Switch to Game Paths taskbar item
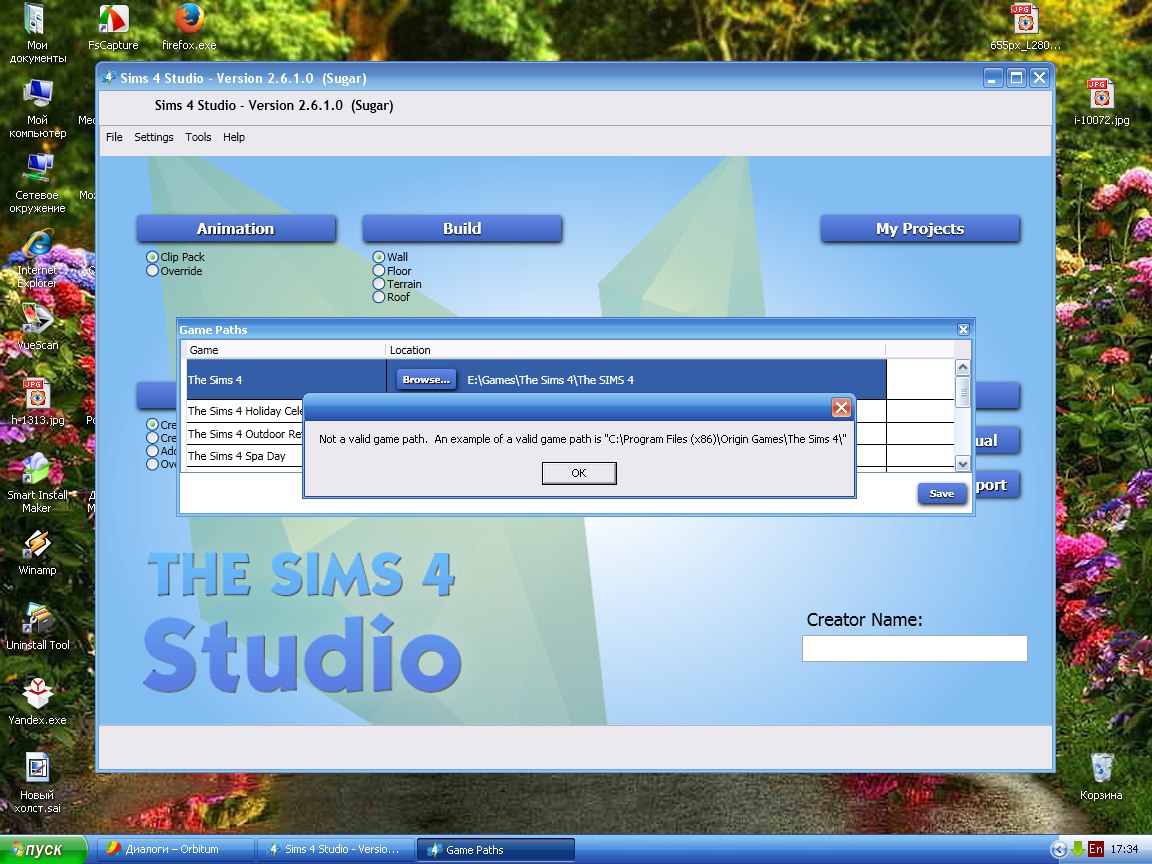Viewport: 1152px width, 864px height. click(x=495, y=849)
